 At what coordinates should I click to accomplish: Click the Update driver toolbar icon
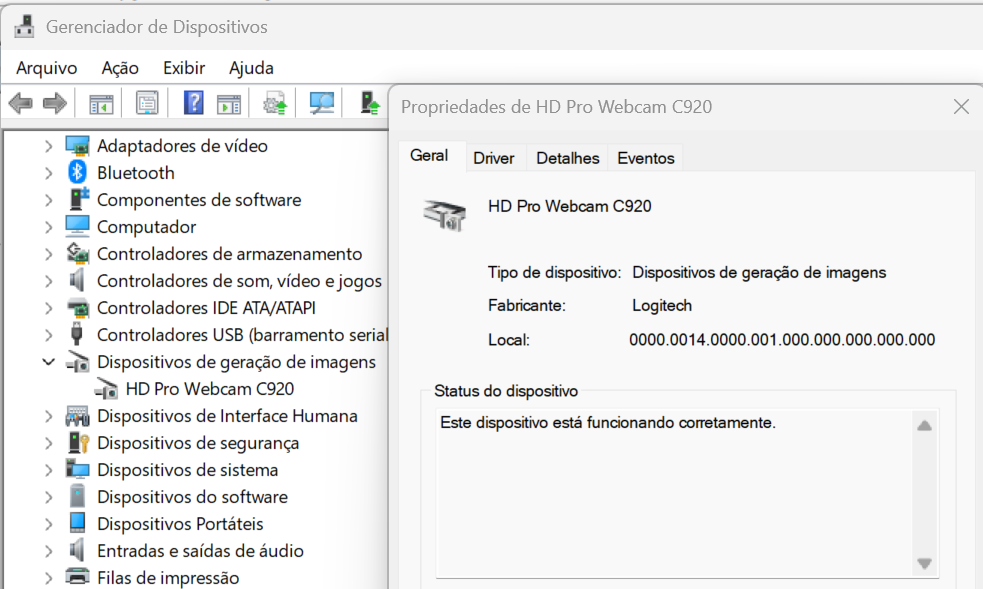(275, 103)
